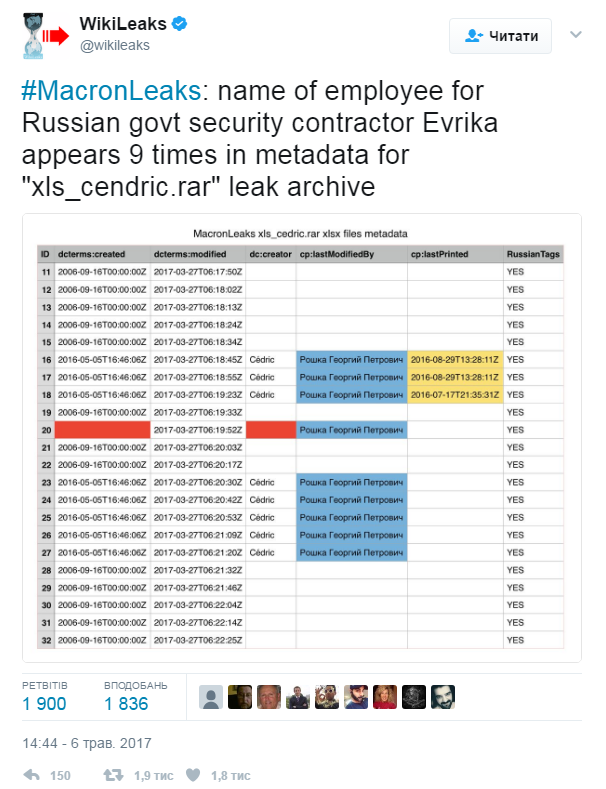
Task: Open the last liker's avatar
Action: tap(443, 697)
